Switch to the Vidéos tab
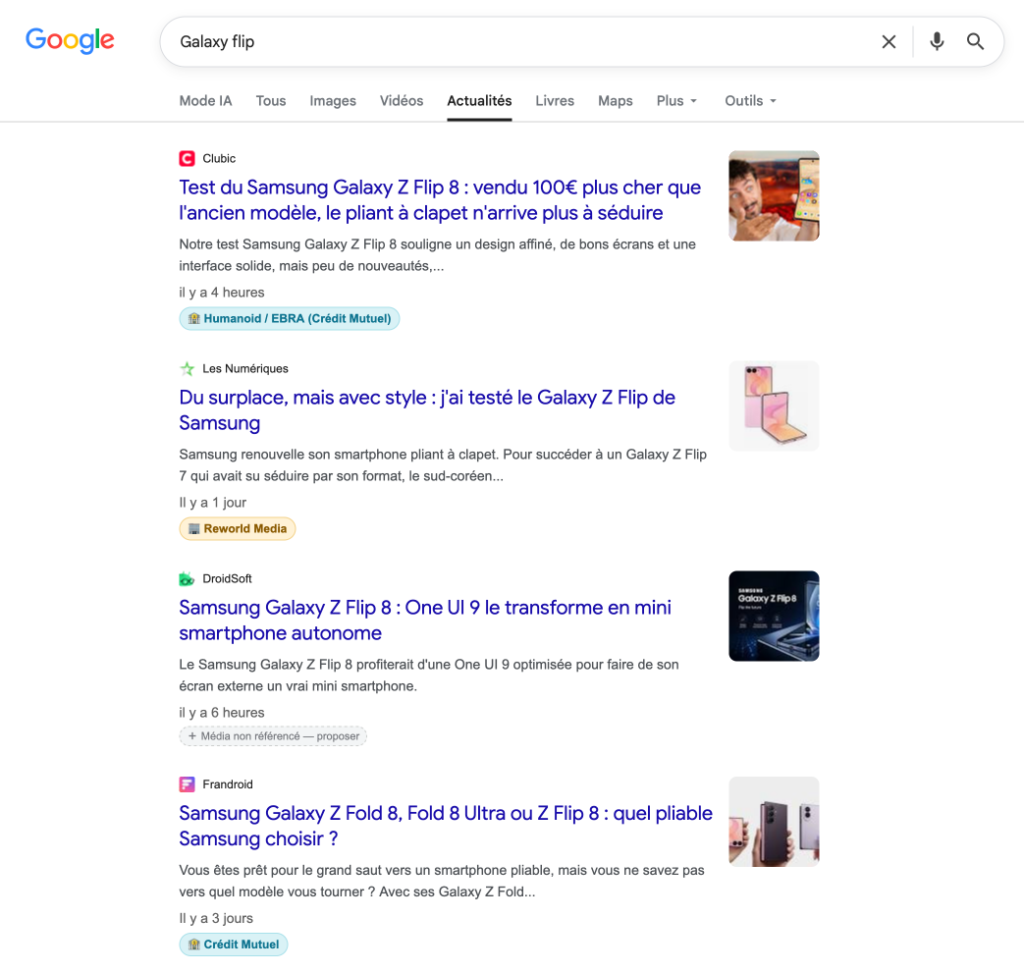This screenshot has width=1024, height=972. (x=401, y=101)
